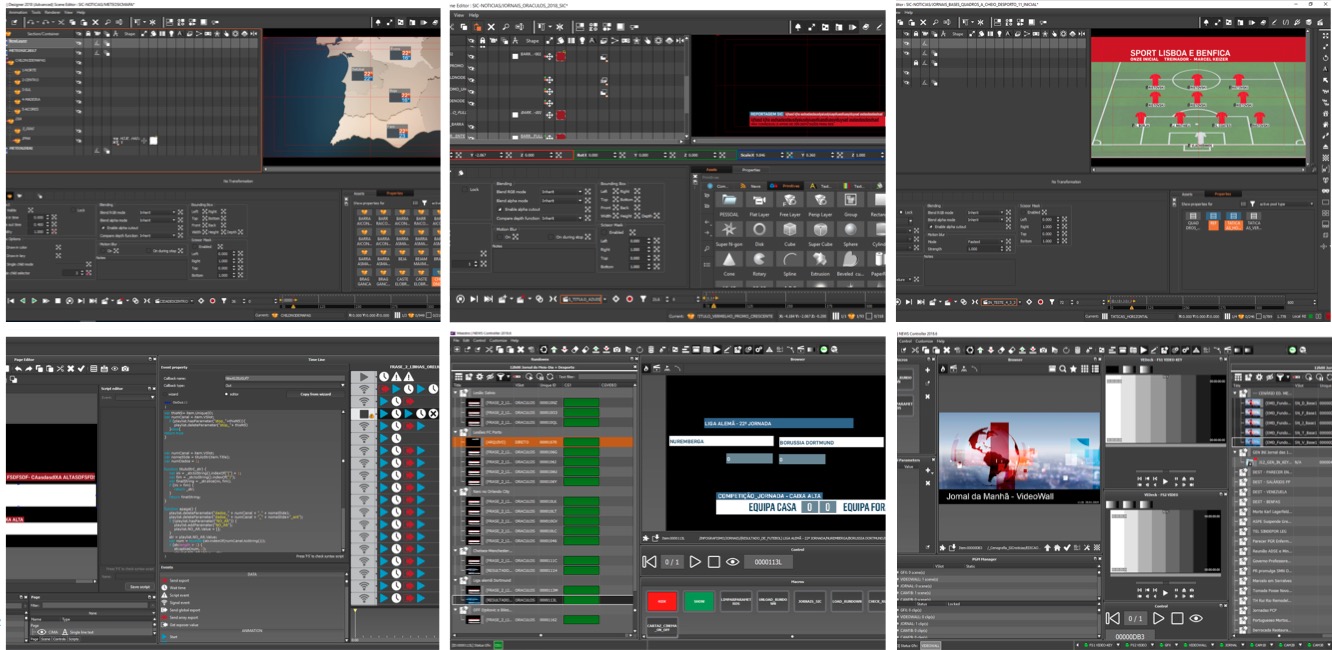Select the orange ARQUIVO DIRETO rundown row
1332x650 pixels.
coord(542,442)
